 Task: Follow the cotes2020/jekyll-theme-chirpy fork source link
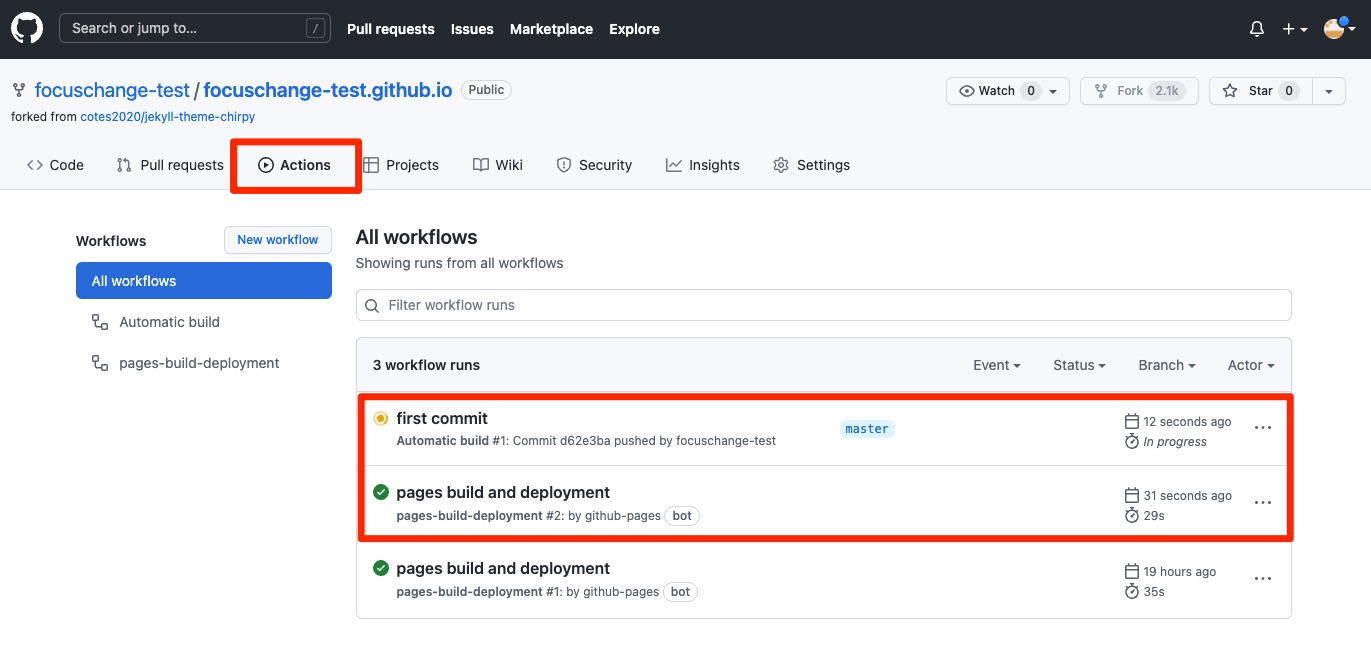pyautogui.click(x=168, y=117)
